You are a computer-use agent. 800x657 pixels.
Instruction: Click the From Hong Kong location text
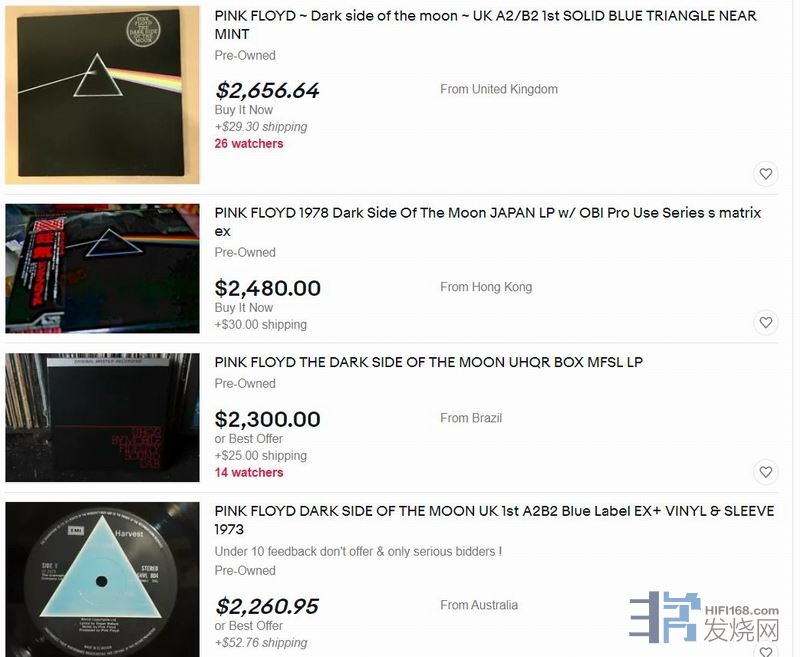pyautogui.click(x=486, y=287)
